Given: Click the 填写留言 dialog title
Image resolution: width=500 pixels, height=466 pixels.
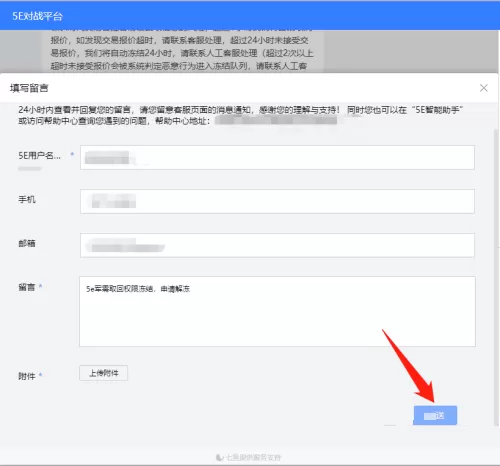Looking at the screenshot, I should pyautogui.click(x=29, y=88).
